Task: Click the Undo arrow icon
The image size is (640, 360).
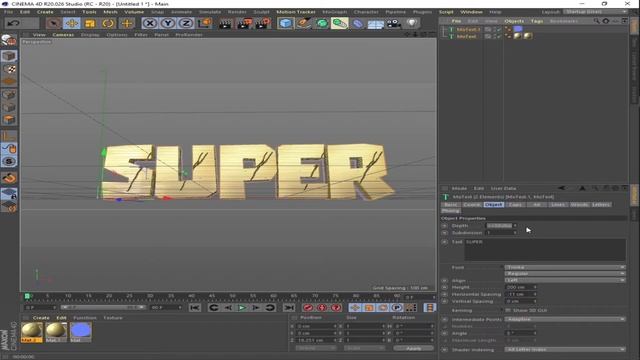Action: (13, 23)
